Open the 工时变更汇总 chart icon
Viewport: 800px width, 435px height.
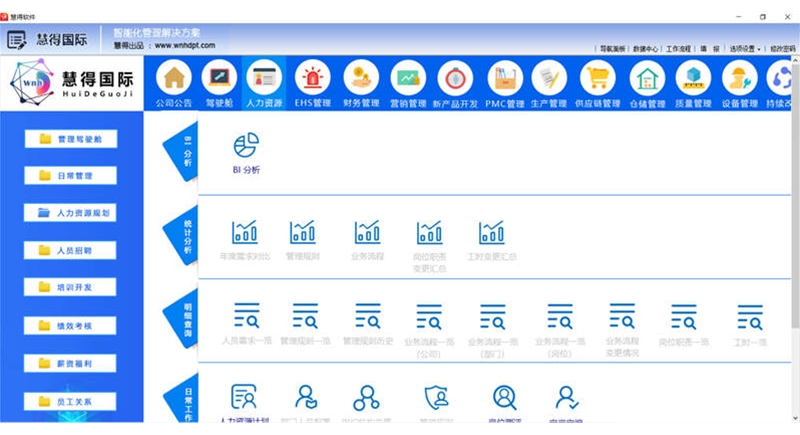(492, 233)
